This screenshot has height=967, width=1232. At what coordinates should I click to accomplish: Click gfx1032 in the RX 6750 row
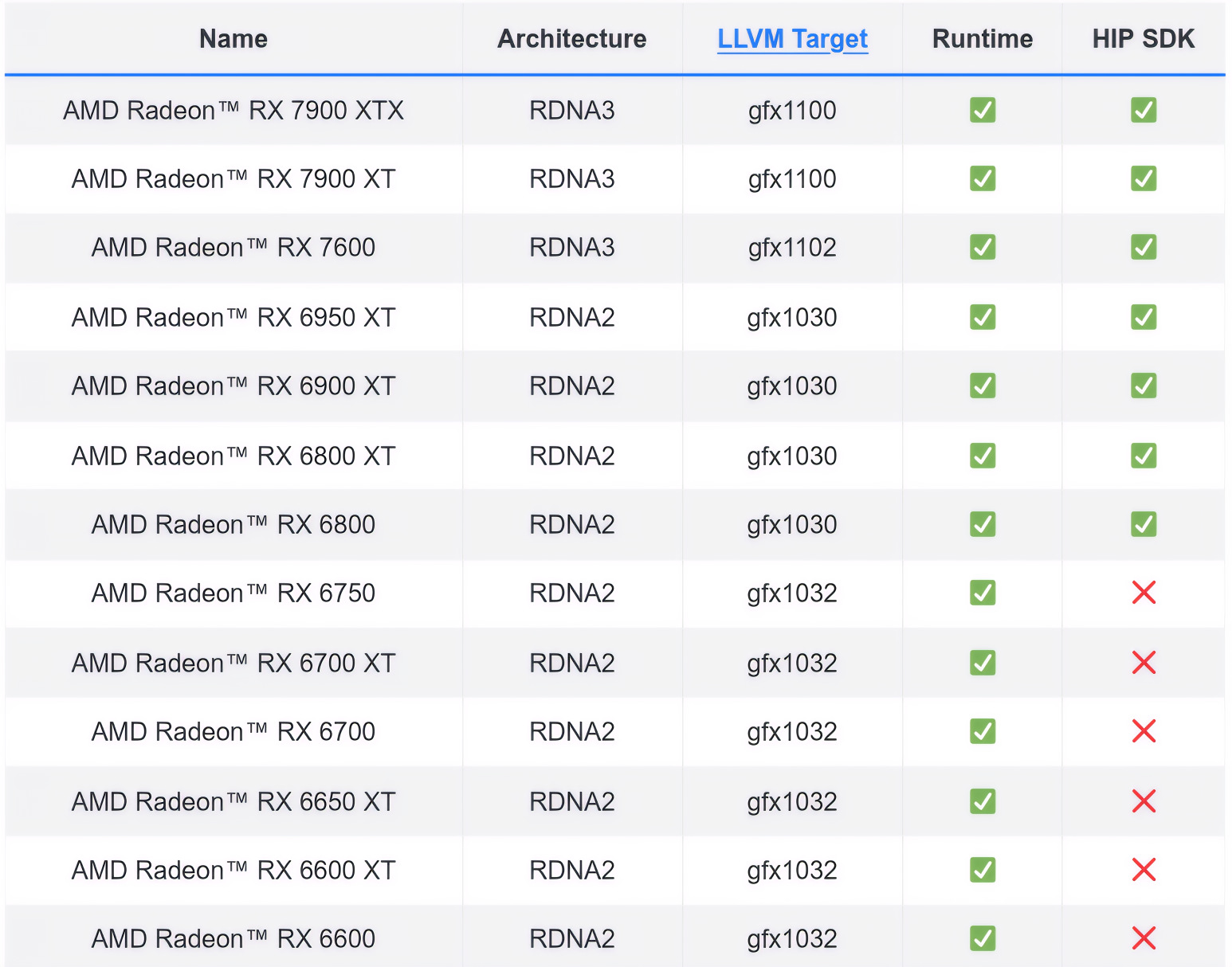(792, 593)
